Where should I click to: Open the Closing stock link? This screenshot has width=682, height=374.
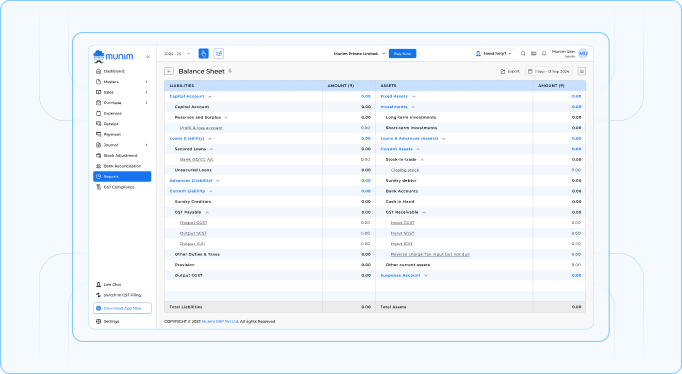pos(405,170)
